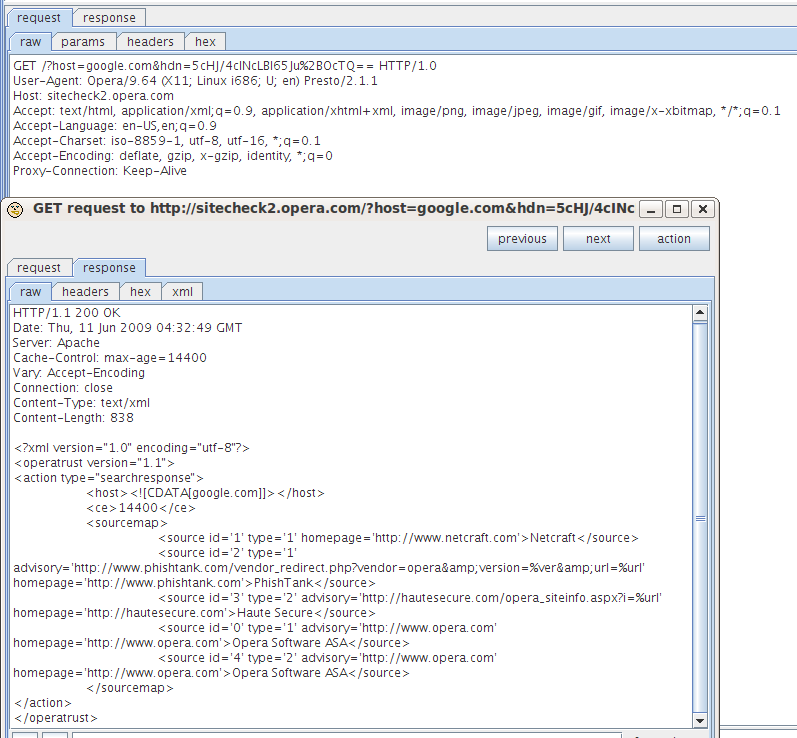Select the raw tab in background request view
797x738 pixels.
point(30,42)
